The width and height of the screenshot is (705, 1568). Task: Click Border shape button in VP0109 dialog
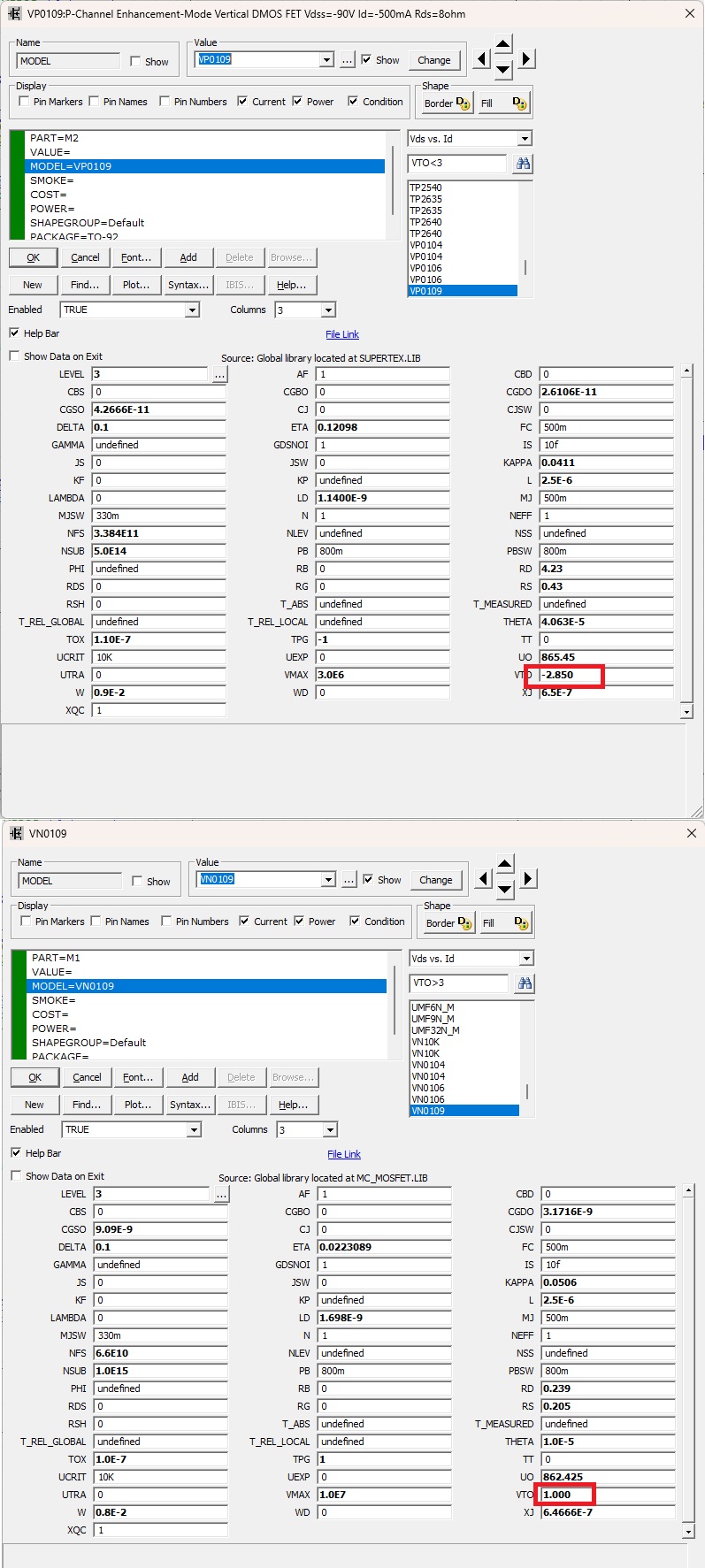click(447, 103)
